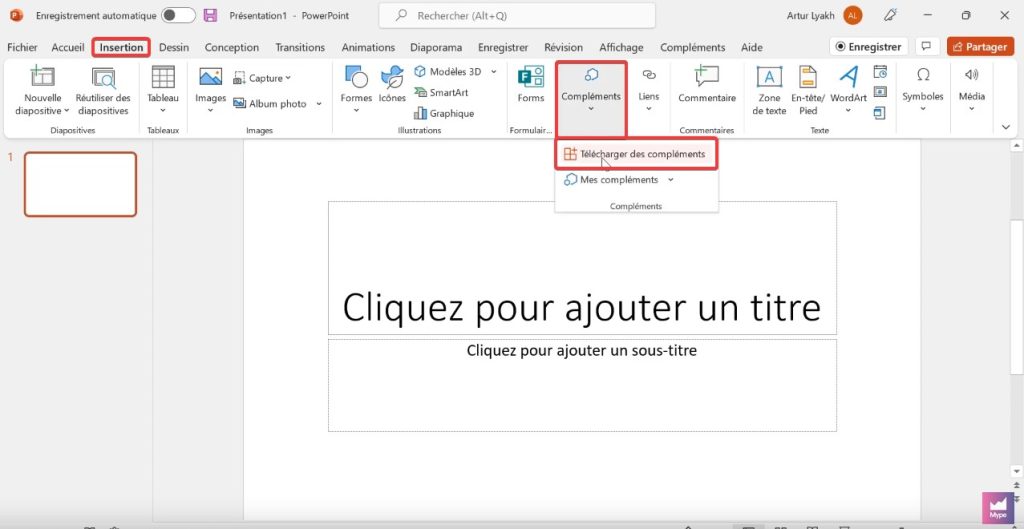Screen dimensions: 1024x529
Task: Insert Icônes from the ribbon
Action: pos(392,85)
